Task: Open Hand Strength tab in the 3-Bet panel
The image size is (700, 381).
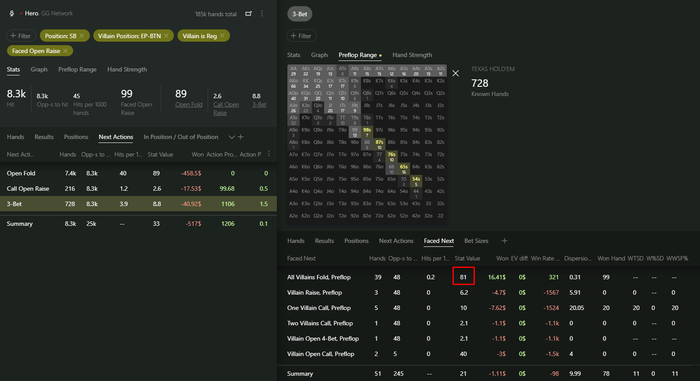Action: pyautogui.click(x=412, y=55)
